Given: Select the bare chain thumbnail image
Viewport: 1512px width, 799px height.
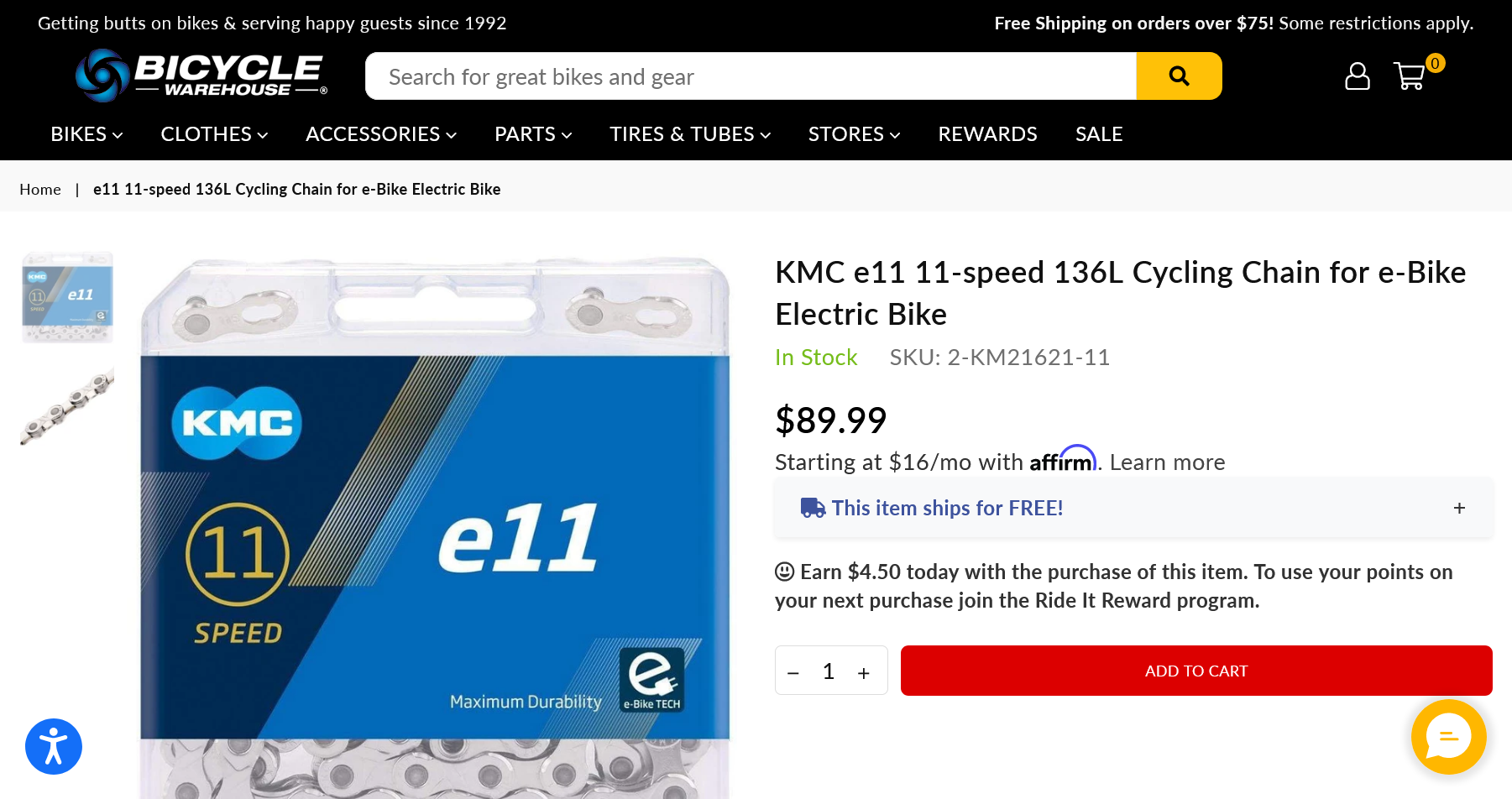Looking at the screenshot, I should tap(67, 406).
